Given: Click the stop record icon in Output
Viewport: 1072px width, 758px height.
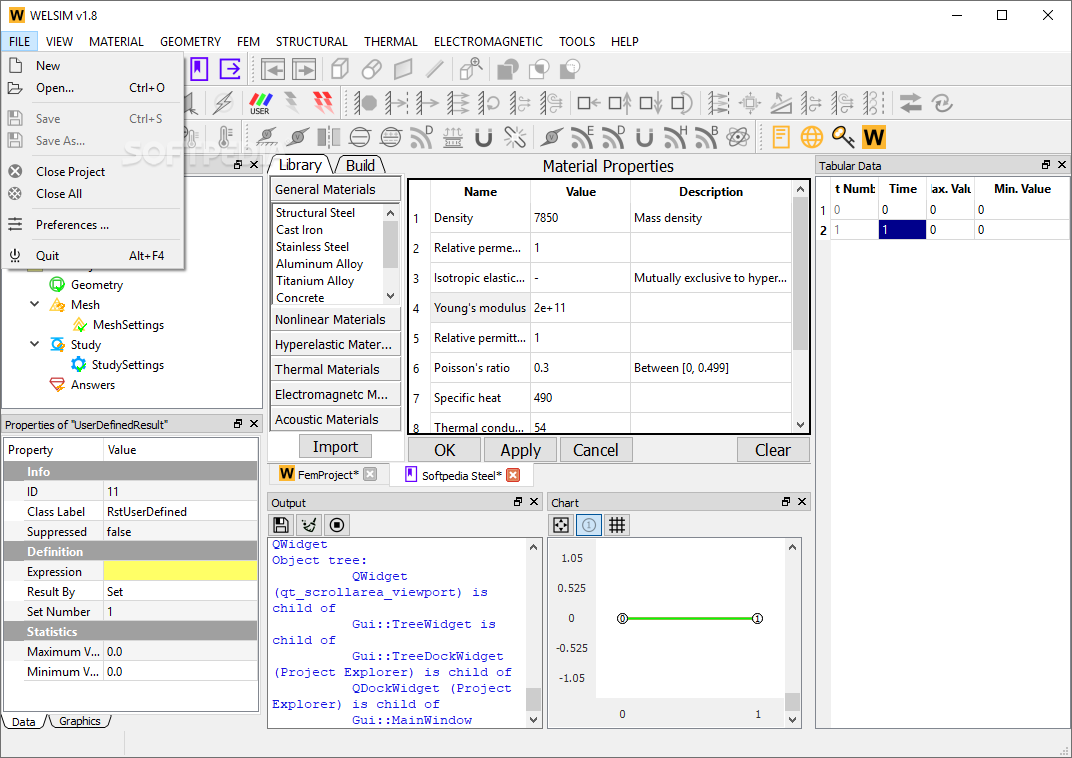Looking at the screenshot, I should click(x=336, y=525).
